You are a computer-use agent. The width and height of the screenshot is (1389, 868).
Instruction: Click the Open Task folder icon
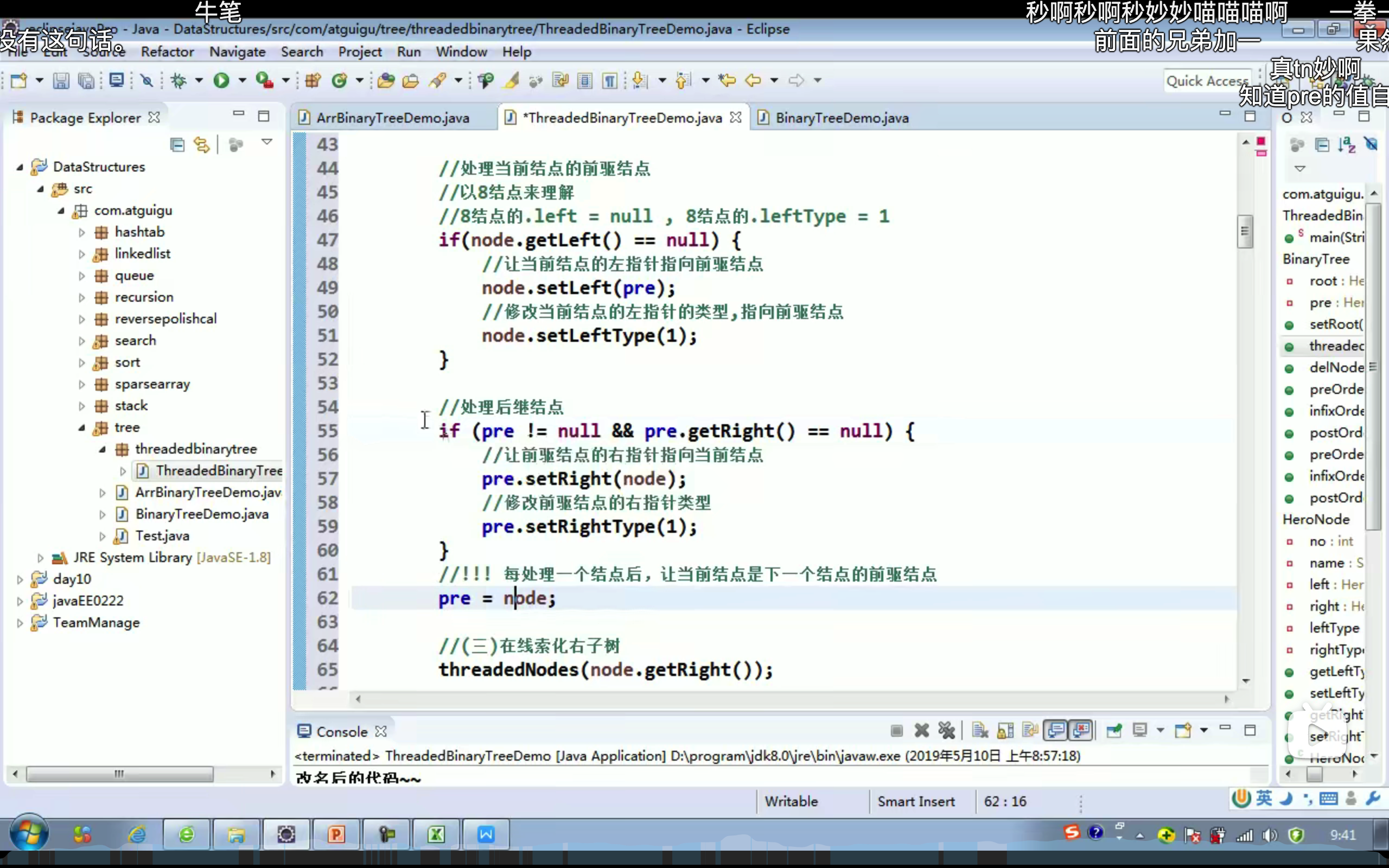[x=411, y=80]
